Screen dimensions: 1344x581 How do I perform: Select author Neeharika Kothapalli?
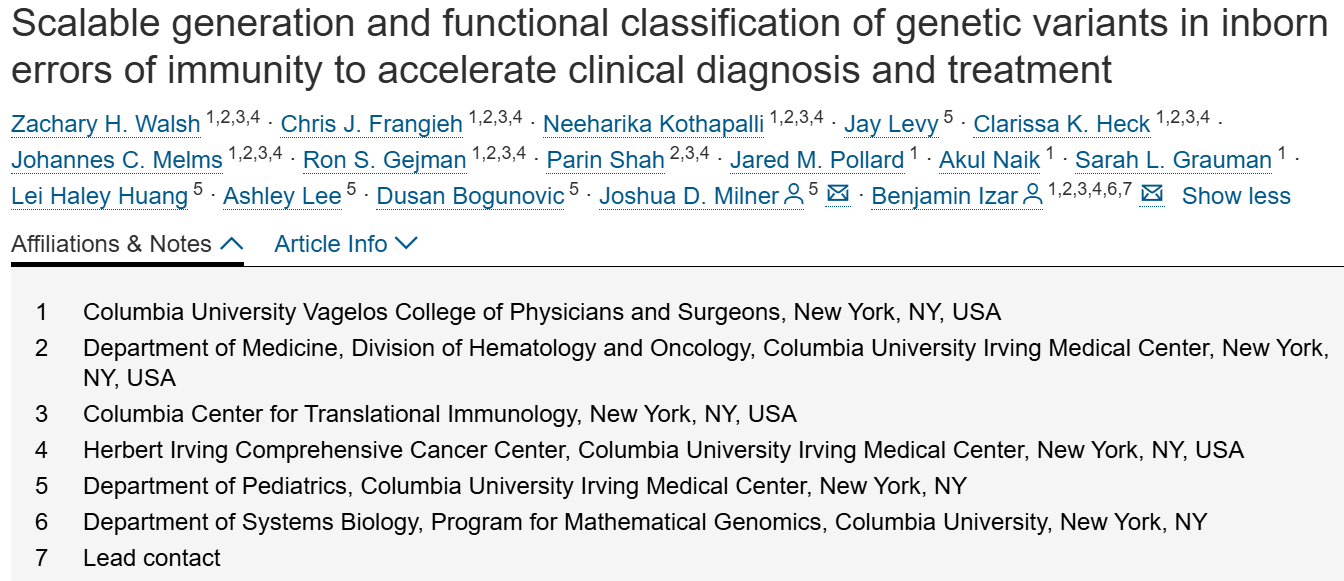[653, 124]
